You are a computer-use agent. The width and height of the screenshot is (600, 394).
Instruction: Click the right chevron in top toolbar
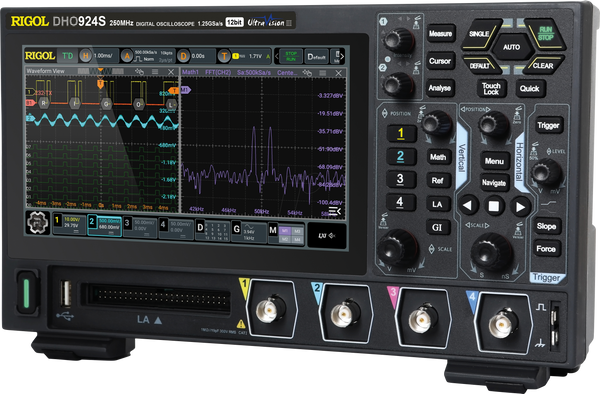[x=342, y=57]
